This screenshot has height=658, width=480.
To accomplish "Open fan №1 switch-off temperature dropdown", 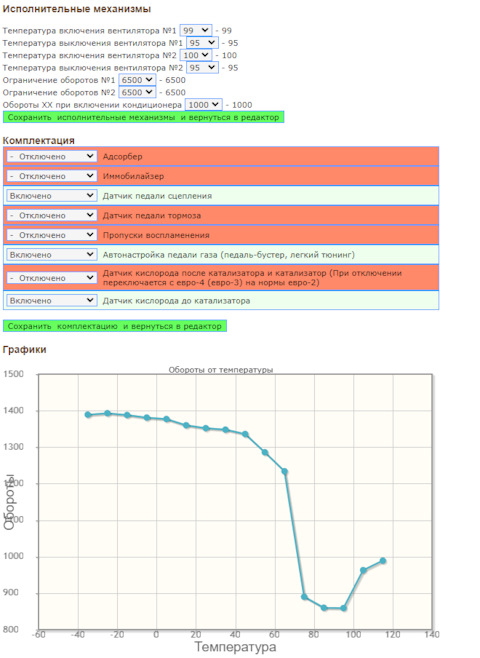I will tap(202, 43).
